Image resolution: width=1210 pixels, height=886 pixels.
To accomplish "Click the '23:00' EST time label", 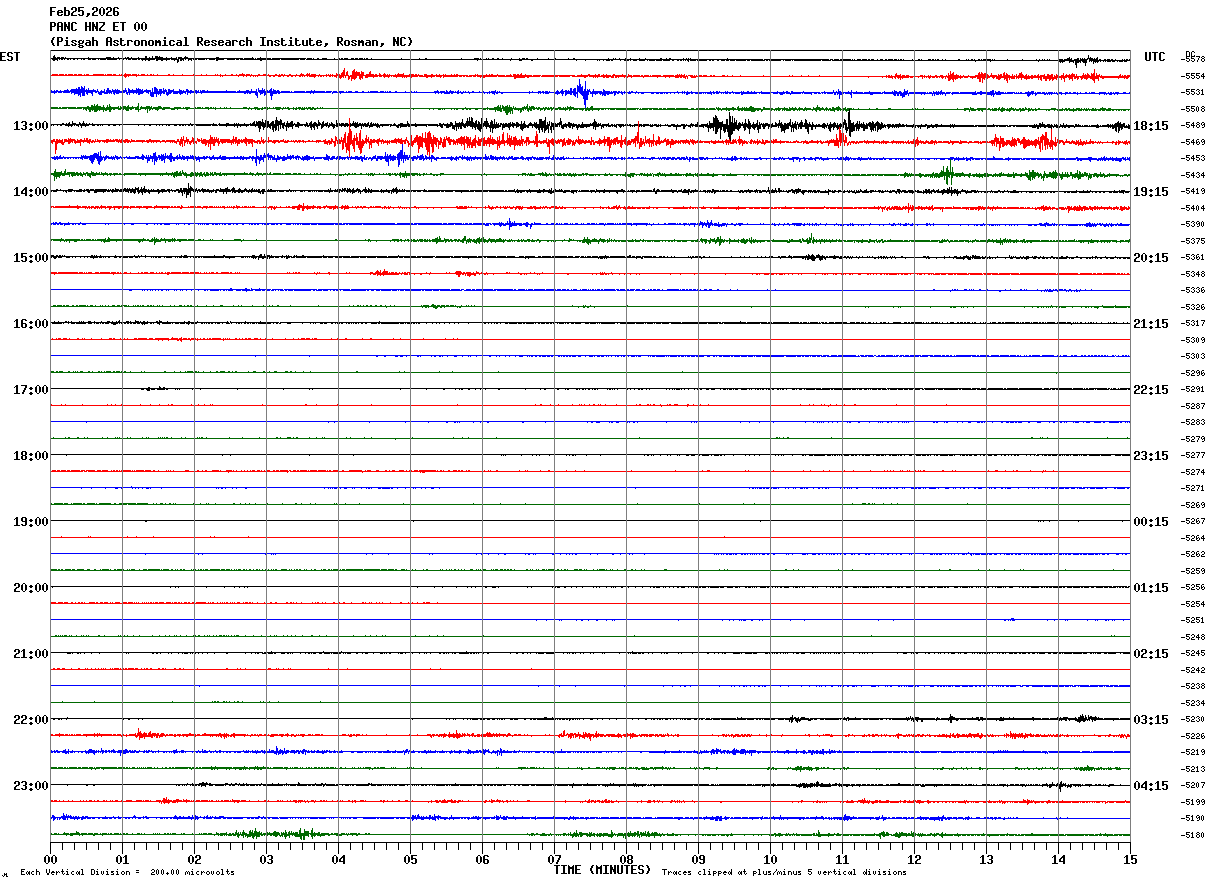I will point(30,786).
